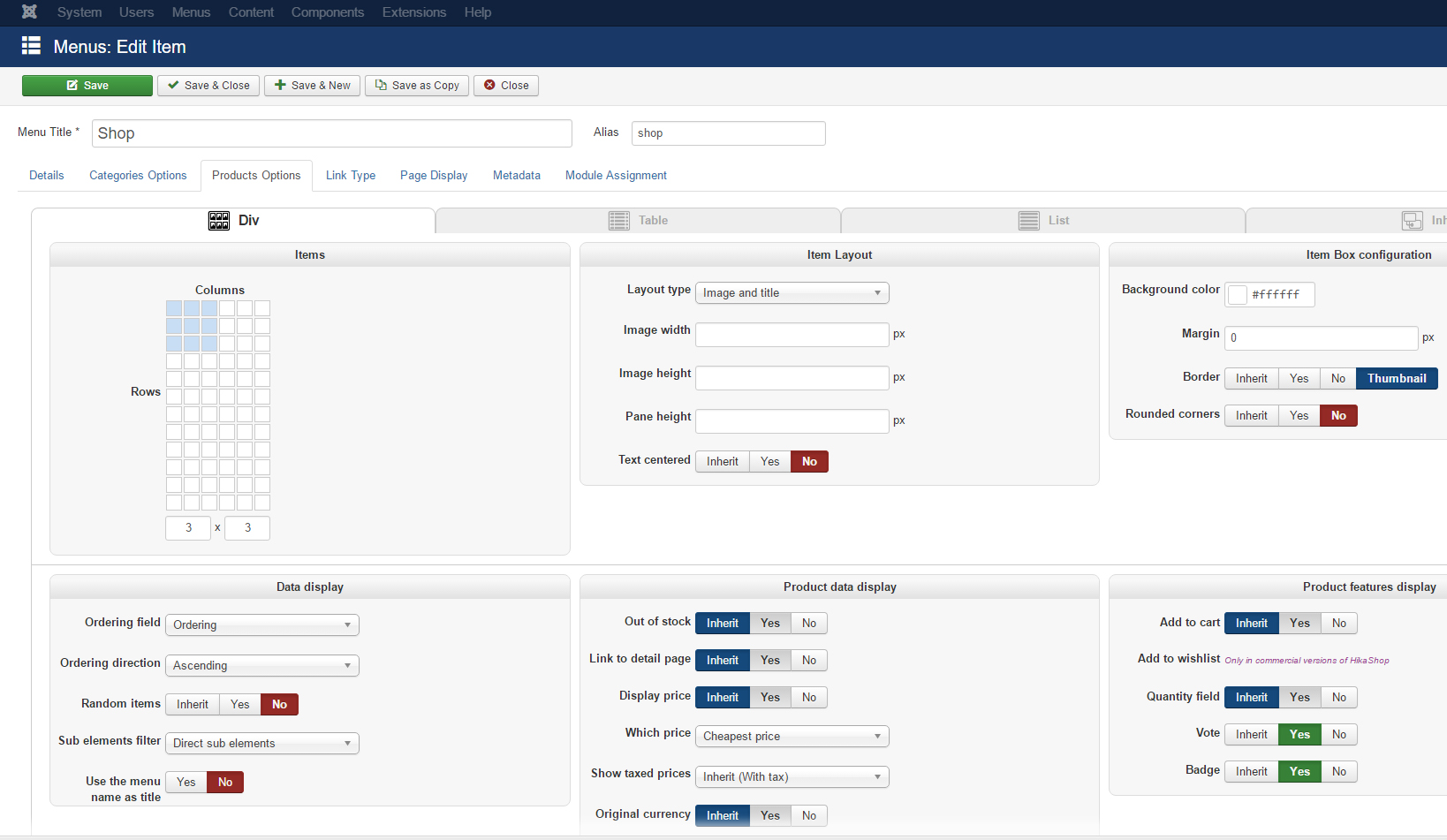Click Save & Close button
Viewport: 1447px width, 840px height.
pos(208,86)
